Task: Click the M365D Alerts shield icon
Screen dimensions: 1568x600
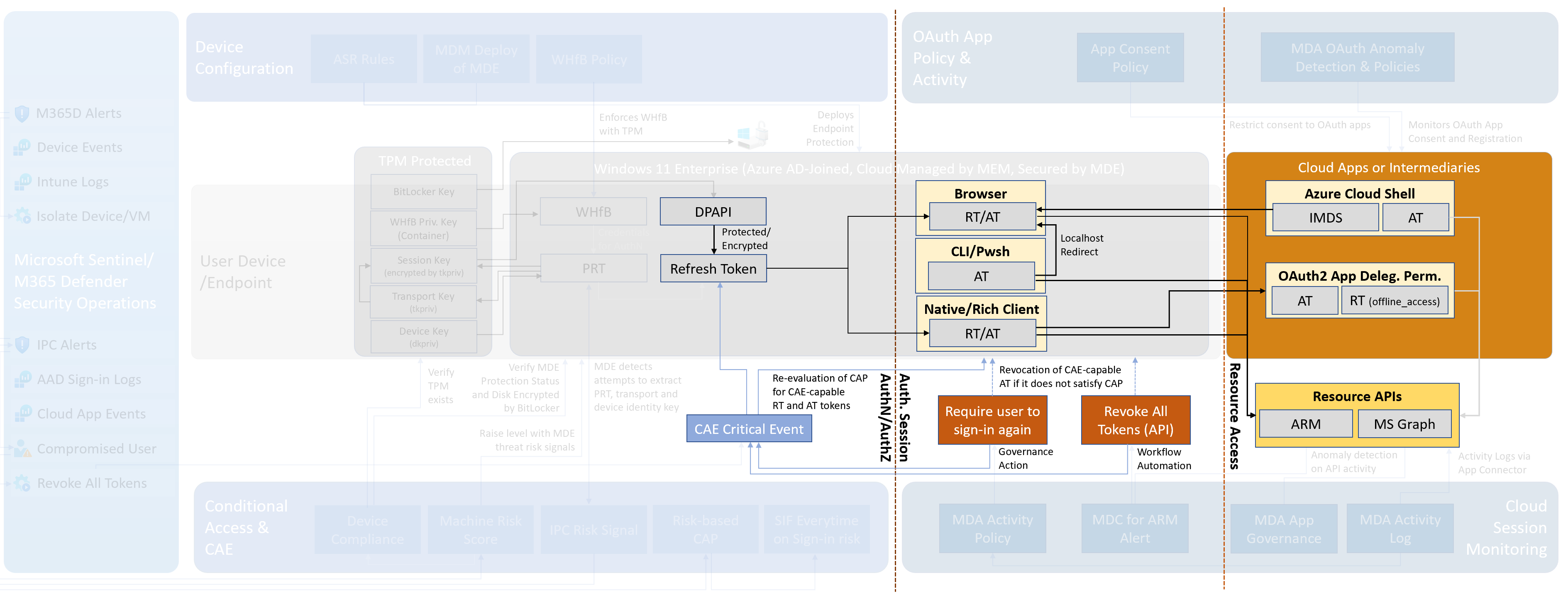Action: [x=22, y=113]
